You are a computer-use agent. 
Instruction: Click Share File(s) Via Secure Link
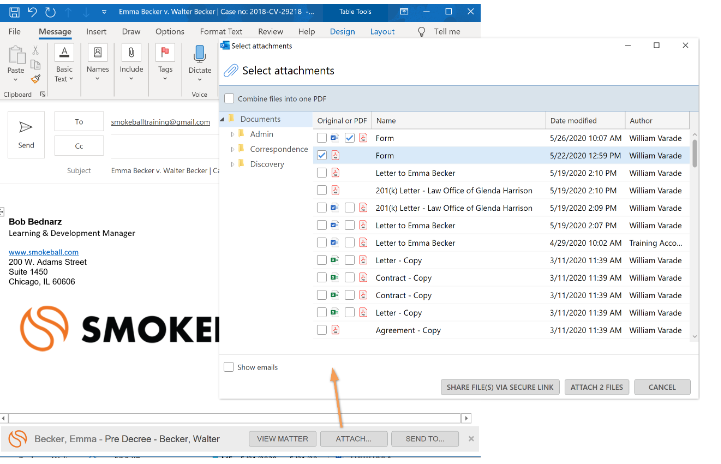(x=500, y=387)
